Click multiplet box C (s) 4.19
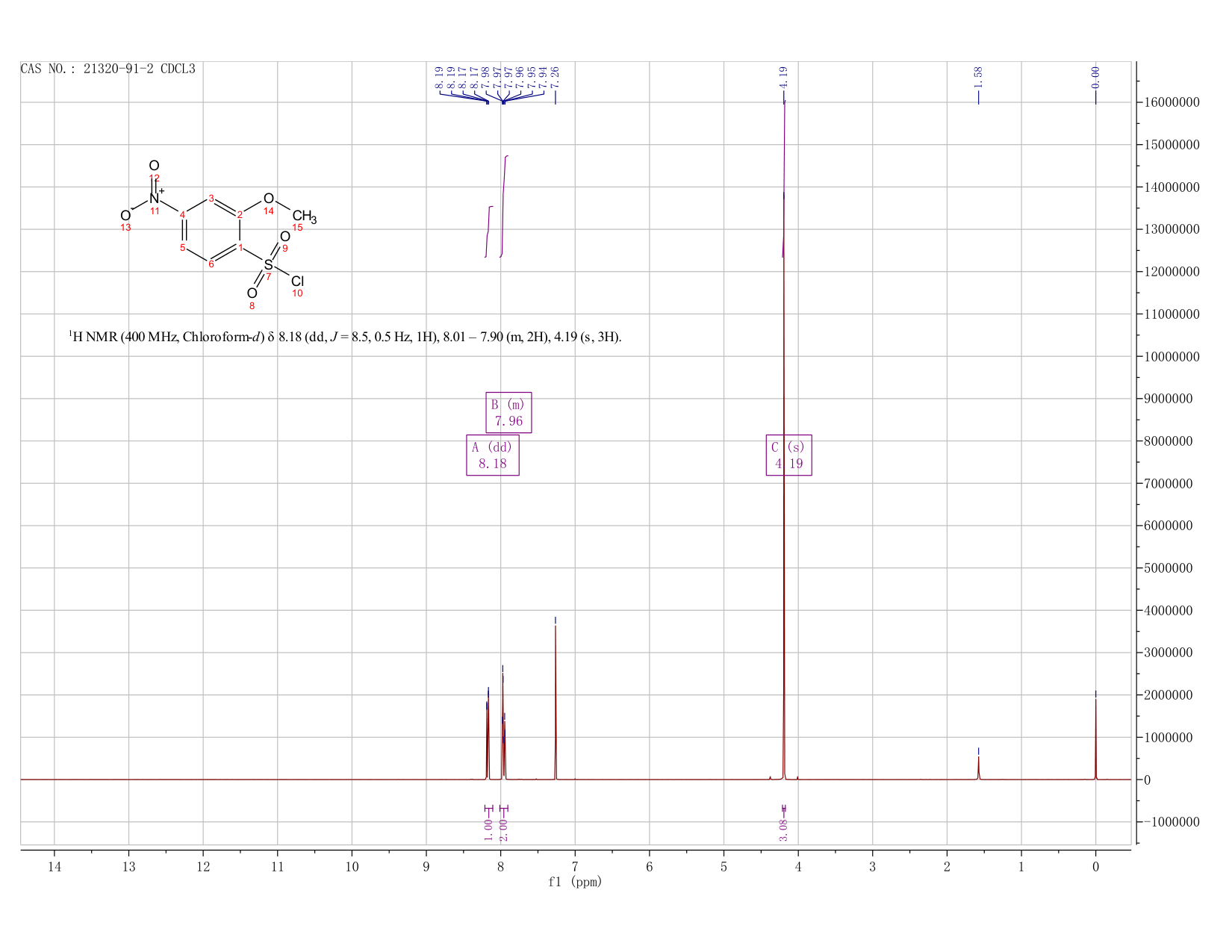Viewport: 1232px width, 952px height. [788, 455]
